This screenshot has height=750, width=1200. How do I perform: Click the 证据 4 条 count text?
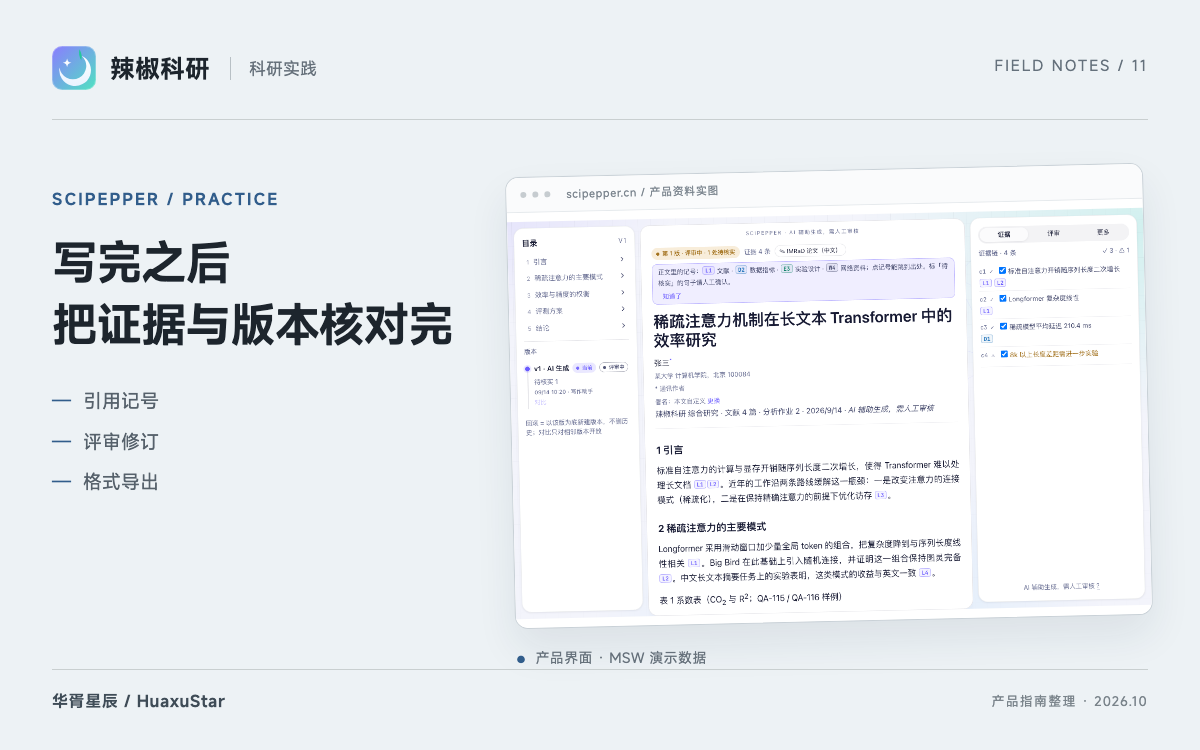coord(757,252)
